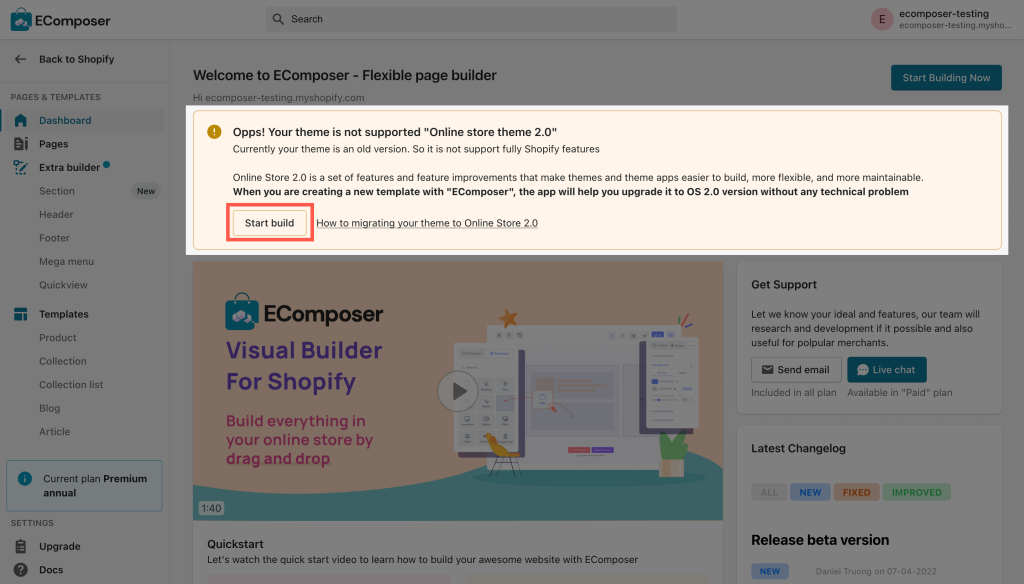Viewport: 1024px width, 584px height.
Task: Click the Get Support heading
Action: coord(784,284)
